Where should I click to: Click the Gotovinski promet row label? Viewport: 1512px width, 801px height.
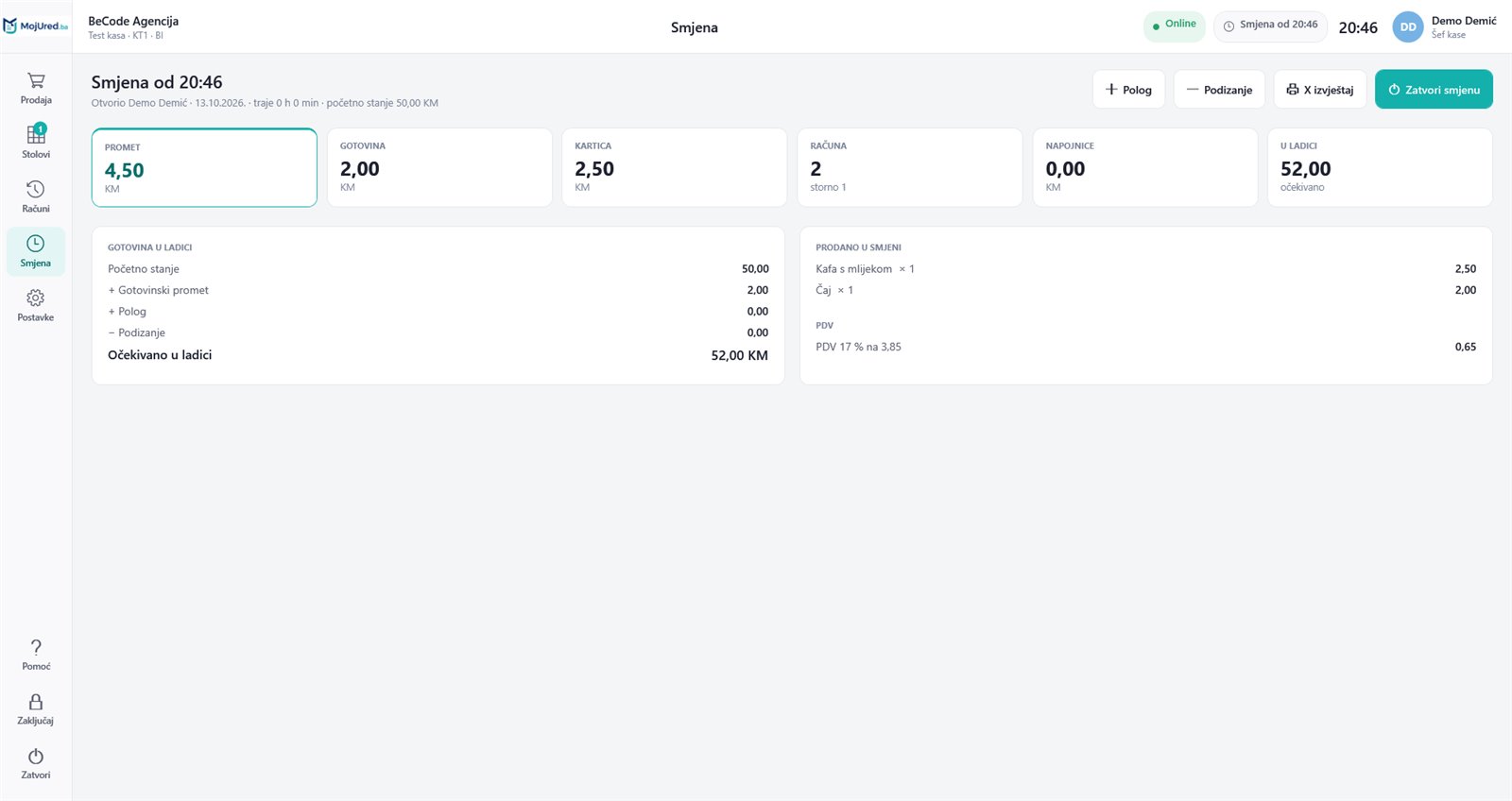(159, 290)
